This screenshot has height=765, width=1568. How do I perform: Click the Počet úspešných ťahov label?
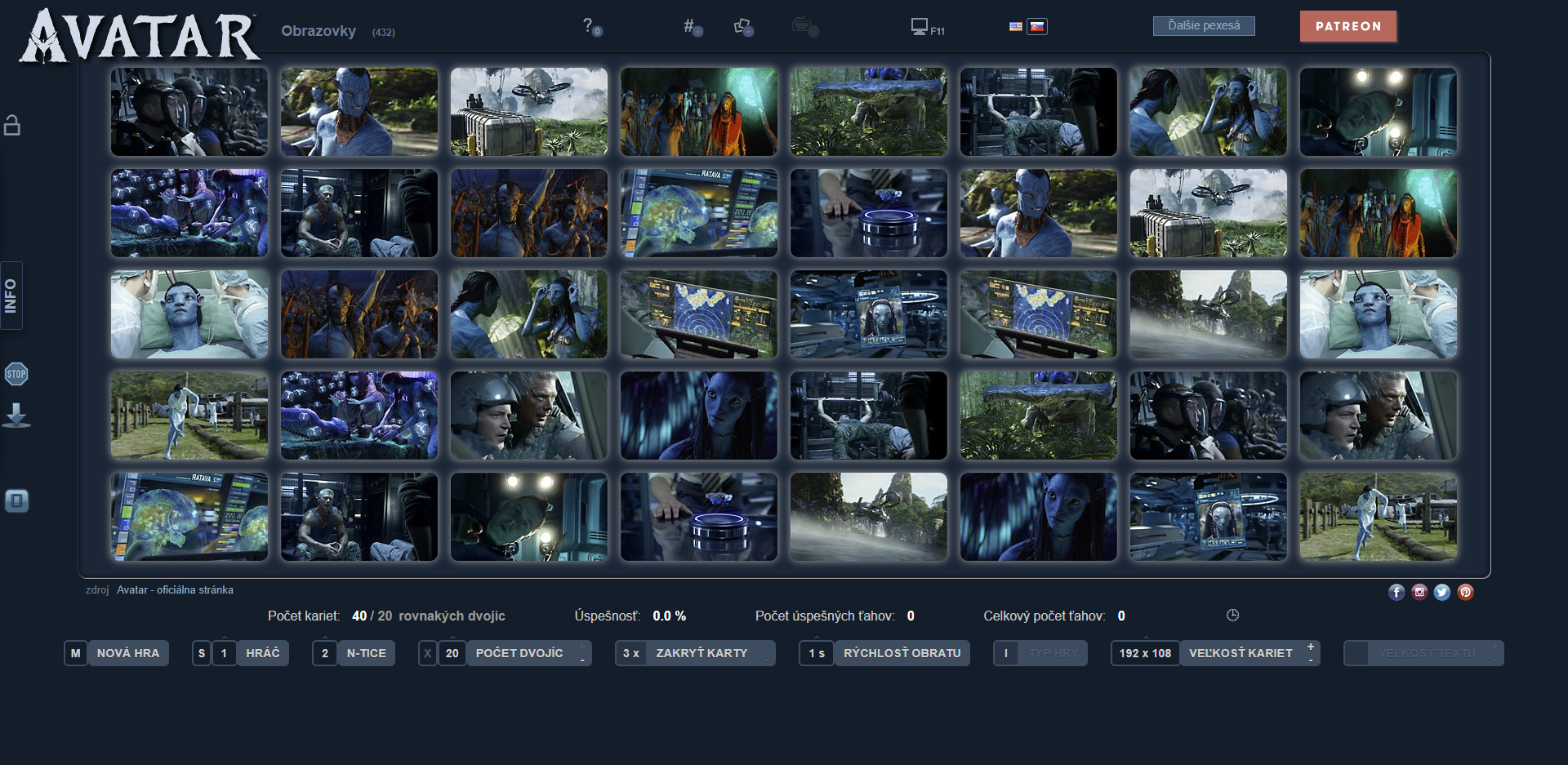pos(825,616)
